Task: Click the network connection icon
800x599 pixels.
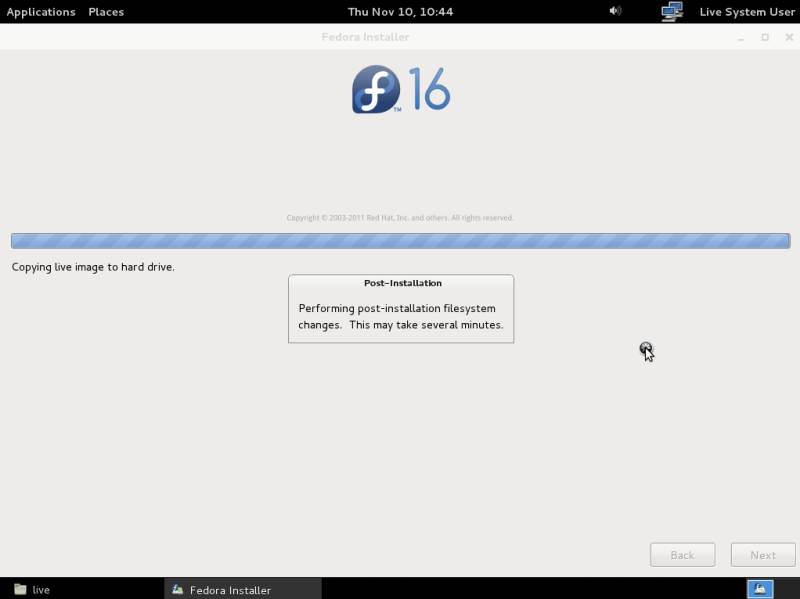Action: coord(672,11)
